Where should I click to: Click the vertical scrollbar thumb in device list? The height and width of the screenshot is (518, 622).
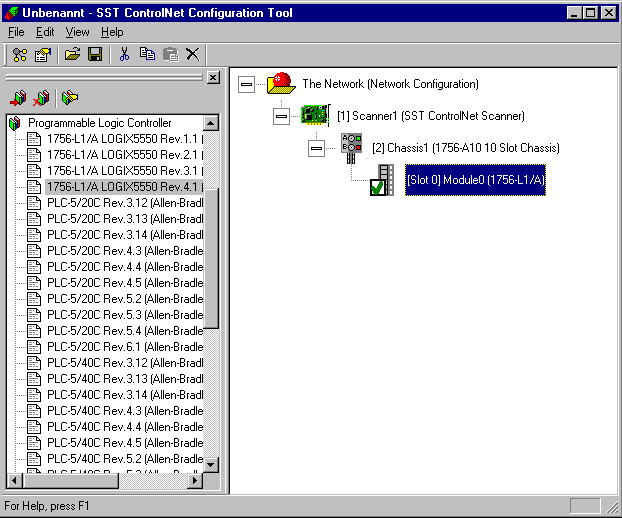[x=211, y=258]
